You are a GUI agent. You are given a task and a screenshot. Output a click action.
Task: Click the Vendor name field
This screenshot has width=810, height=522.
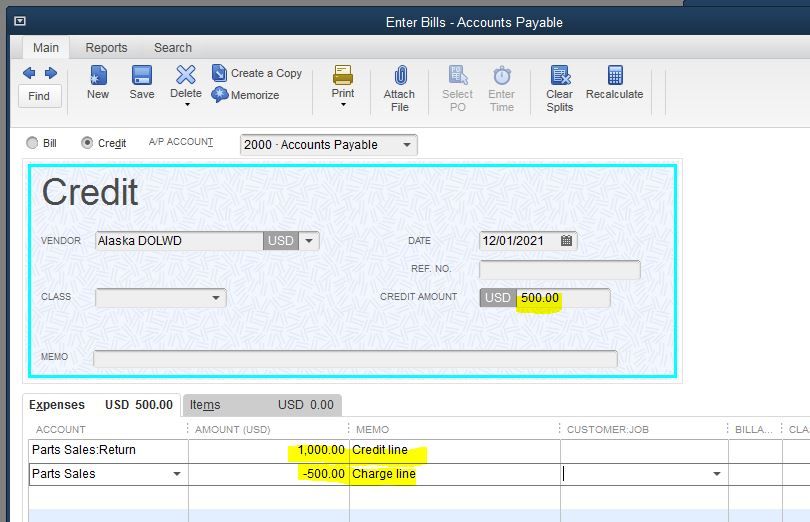click(179, 241)
